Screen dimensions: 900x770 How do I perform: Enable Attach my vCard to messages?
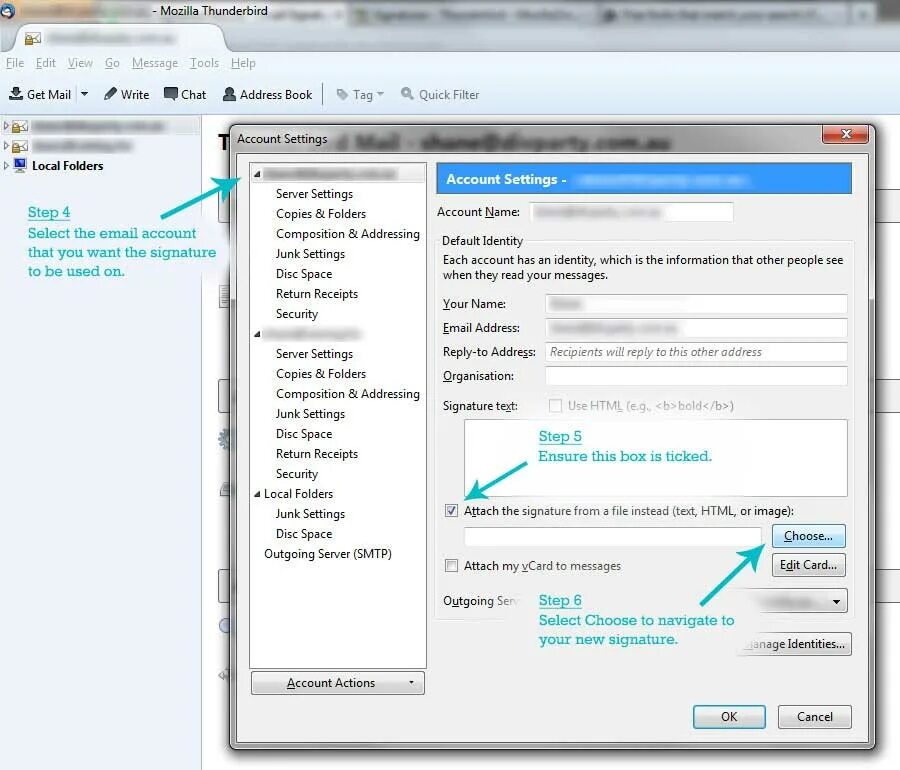pyautogui.click(x=451, y=566)
